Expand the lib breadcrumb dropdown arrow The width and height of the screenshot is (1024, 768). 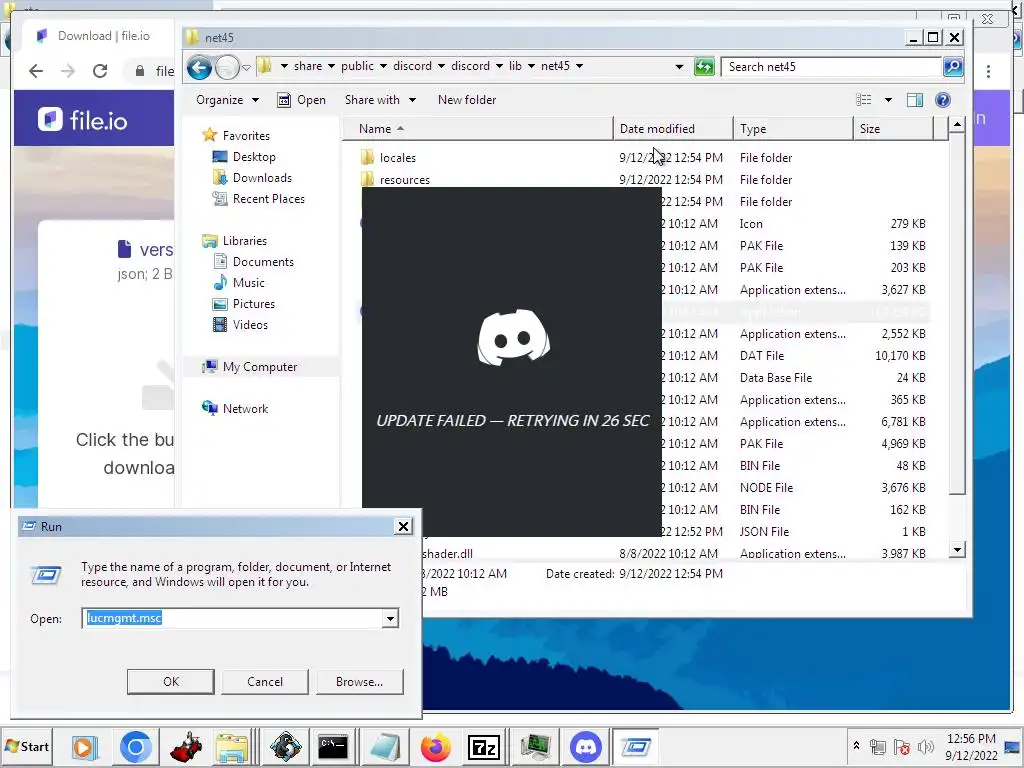point(531,66)
